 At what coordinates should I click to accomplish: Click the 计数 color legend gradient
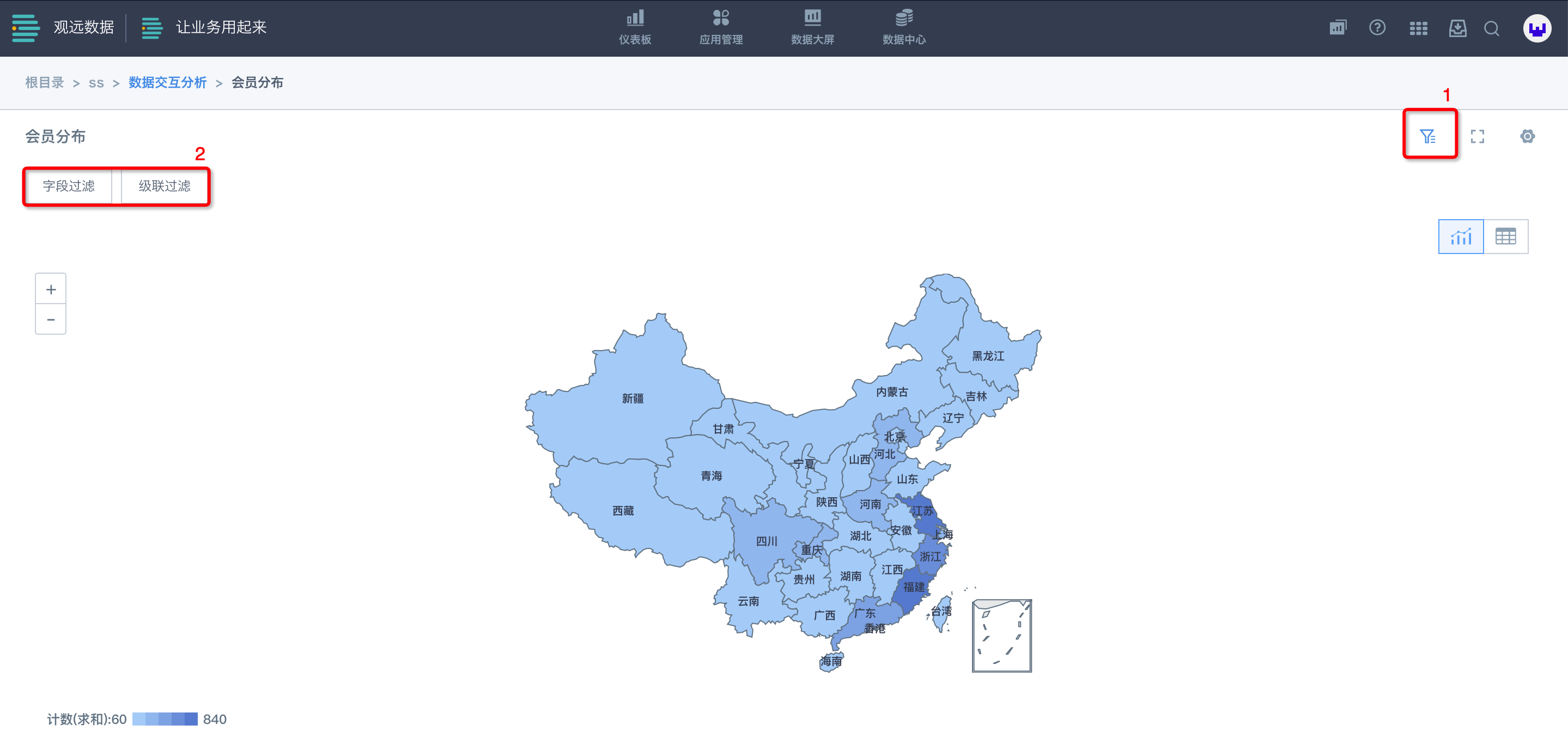[x=165, y=718]
